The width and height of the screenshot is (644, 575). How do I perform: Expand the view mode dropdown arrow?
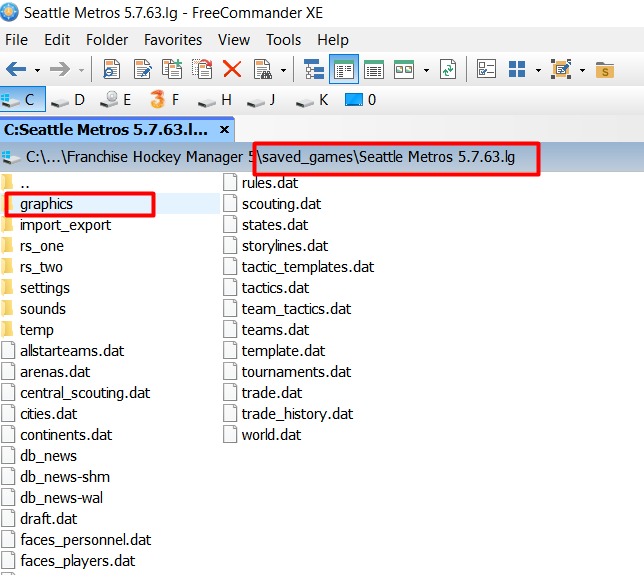(426, 70)
